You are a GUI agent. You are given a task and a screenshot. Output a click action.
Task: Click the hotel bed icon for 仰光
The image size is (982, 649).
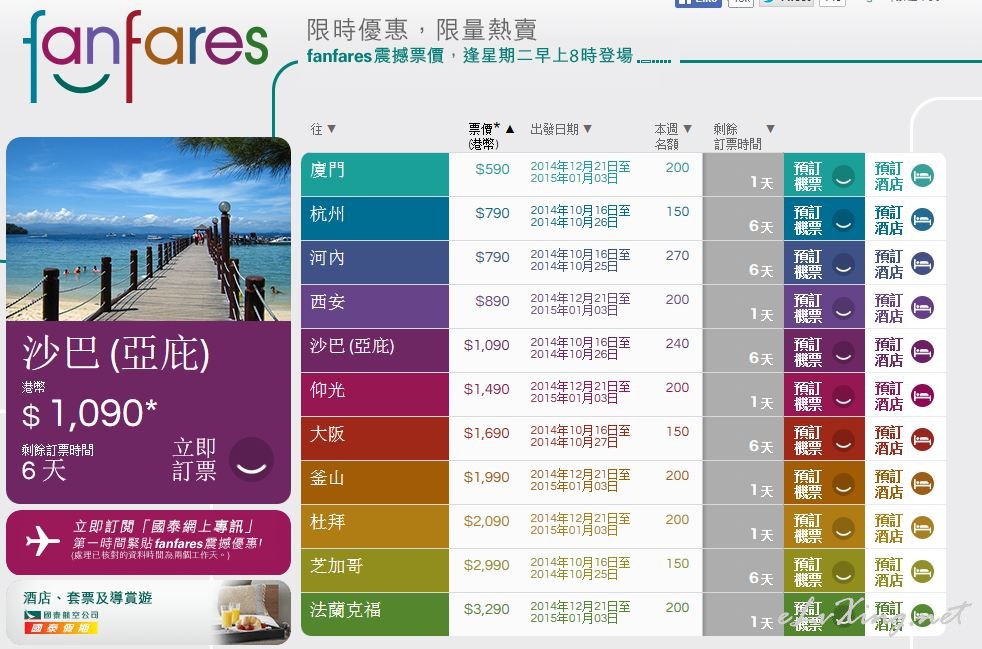click(x=922, y=396)
